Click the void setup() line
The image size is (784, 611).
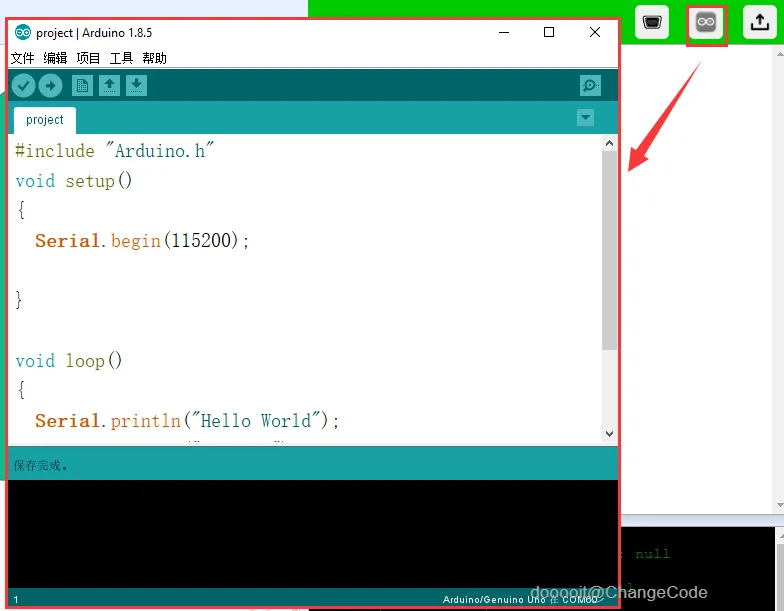click(74, 180)
